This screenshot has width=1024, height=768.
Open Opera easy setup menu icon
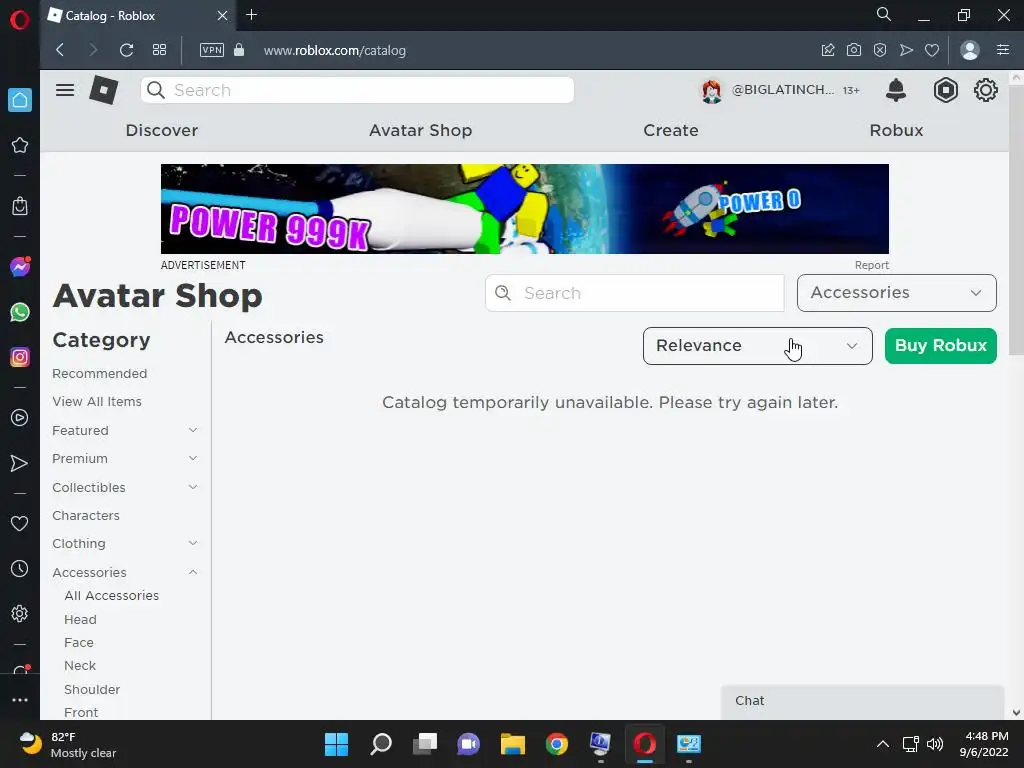click(1003, 50)
